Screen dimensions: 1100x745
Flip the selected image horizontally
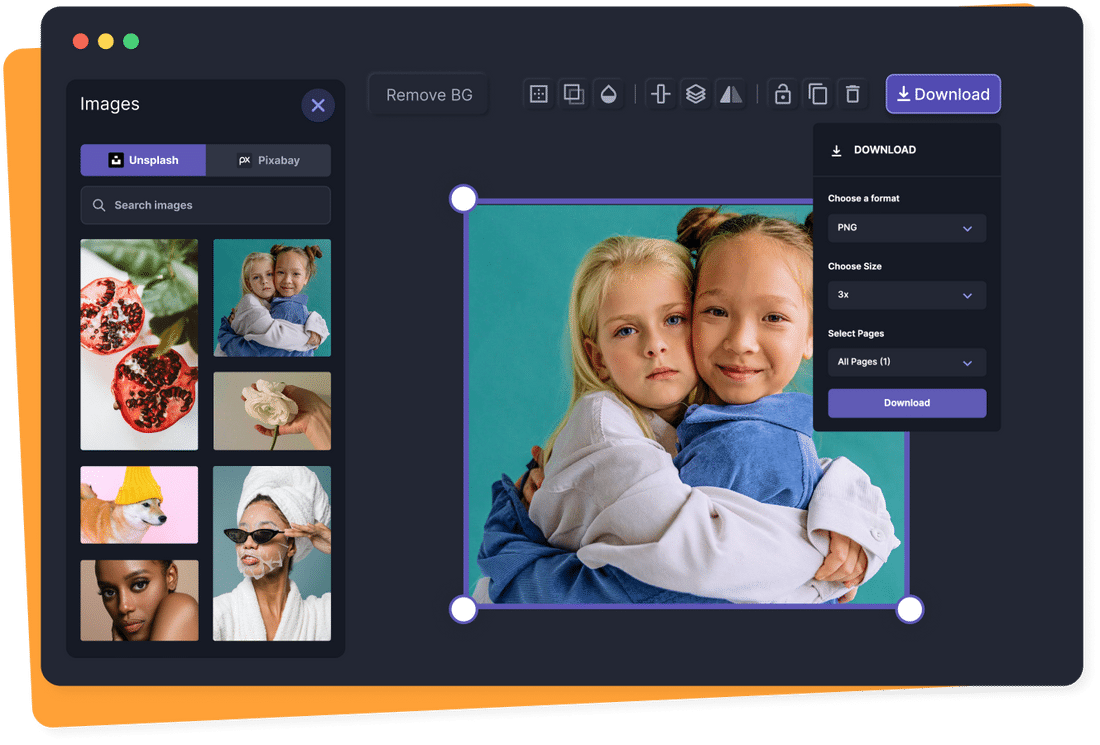732,93
